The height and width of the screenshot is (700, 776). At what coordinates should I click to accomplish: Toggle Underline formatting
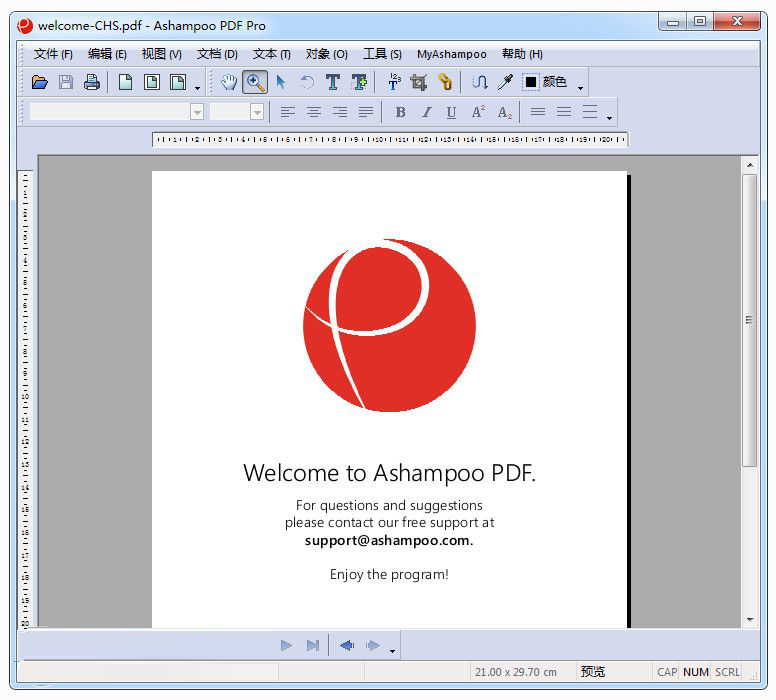point(451,112)
